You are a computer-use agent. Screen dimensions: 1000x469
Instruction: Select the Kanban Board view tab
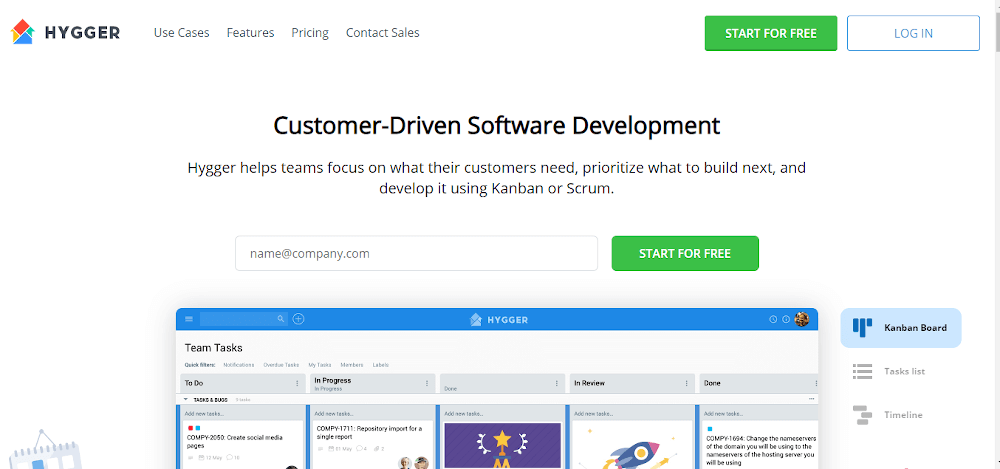(901, 328)
